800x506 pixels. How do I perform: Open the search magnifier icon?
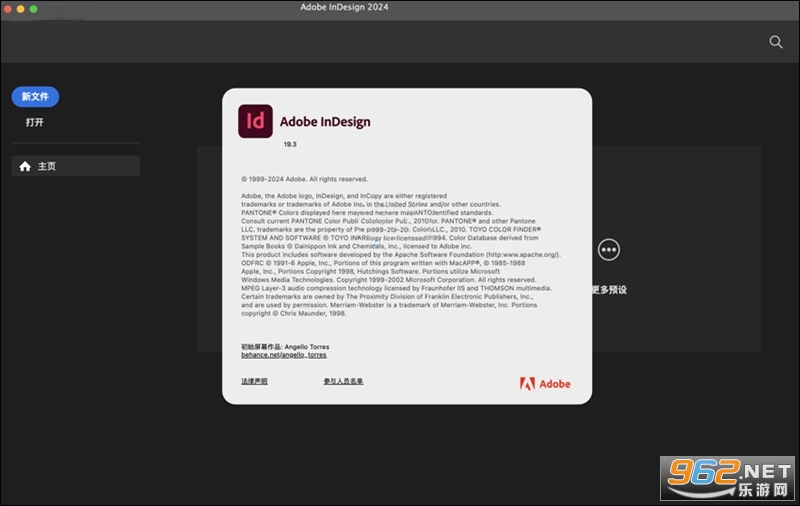[x=776, y=42]
